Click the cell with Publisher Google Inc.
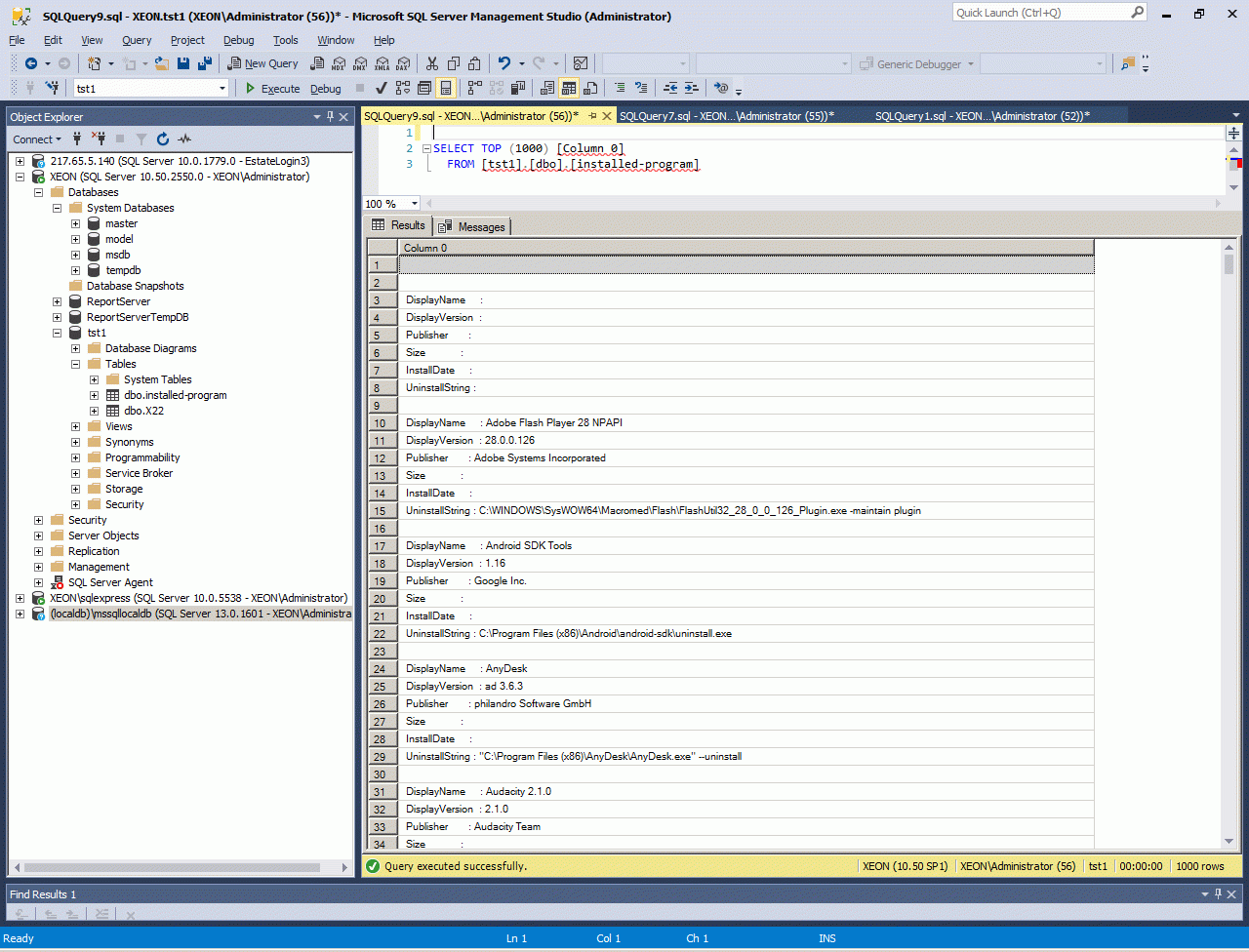 click(746, 580)
